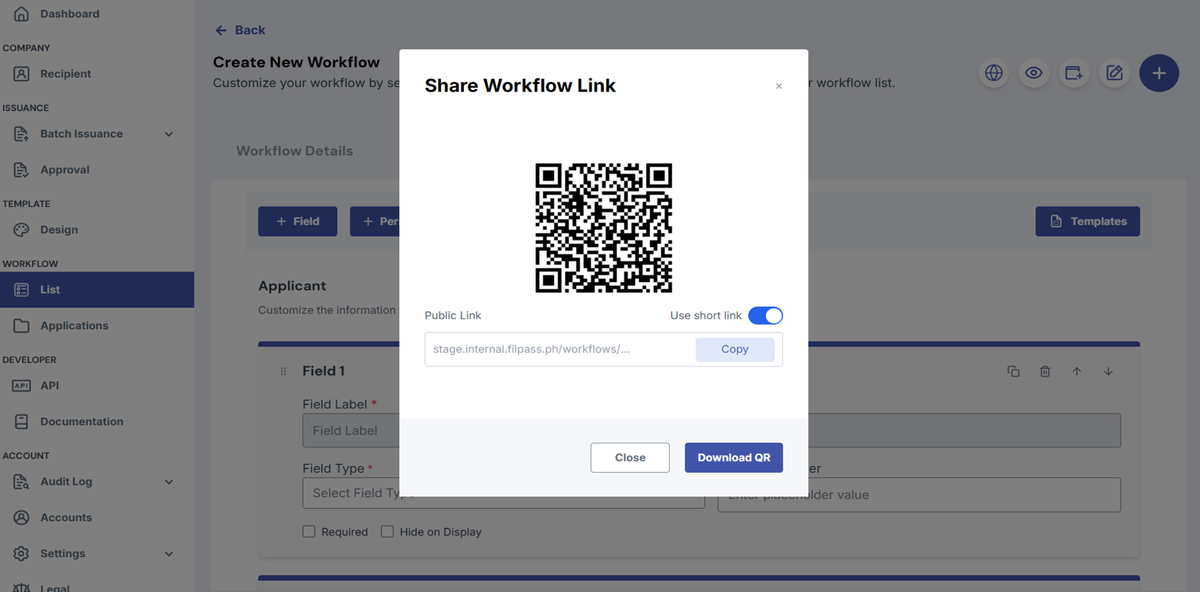Click the Back arrow link
The image size is (1200, 592).
pyautogui.click(x=241, y=30)
